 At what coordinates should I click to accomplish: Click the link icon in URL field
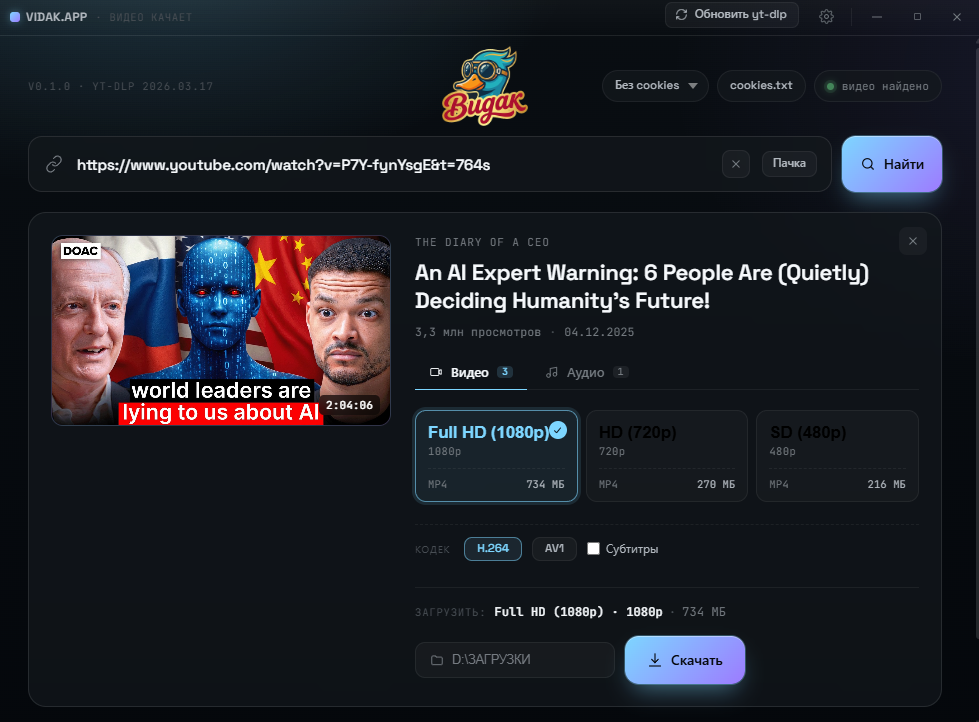click(x=54, y=164)
